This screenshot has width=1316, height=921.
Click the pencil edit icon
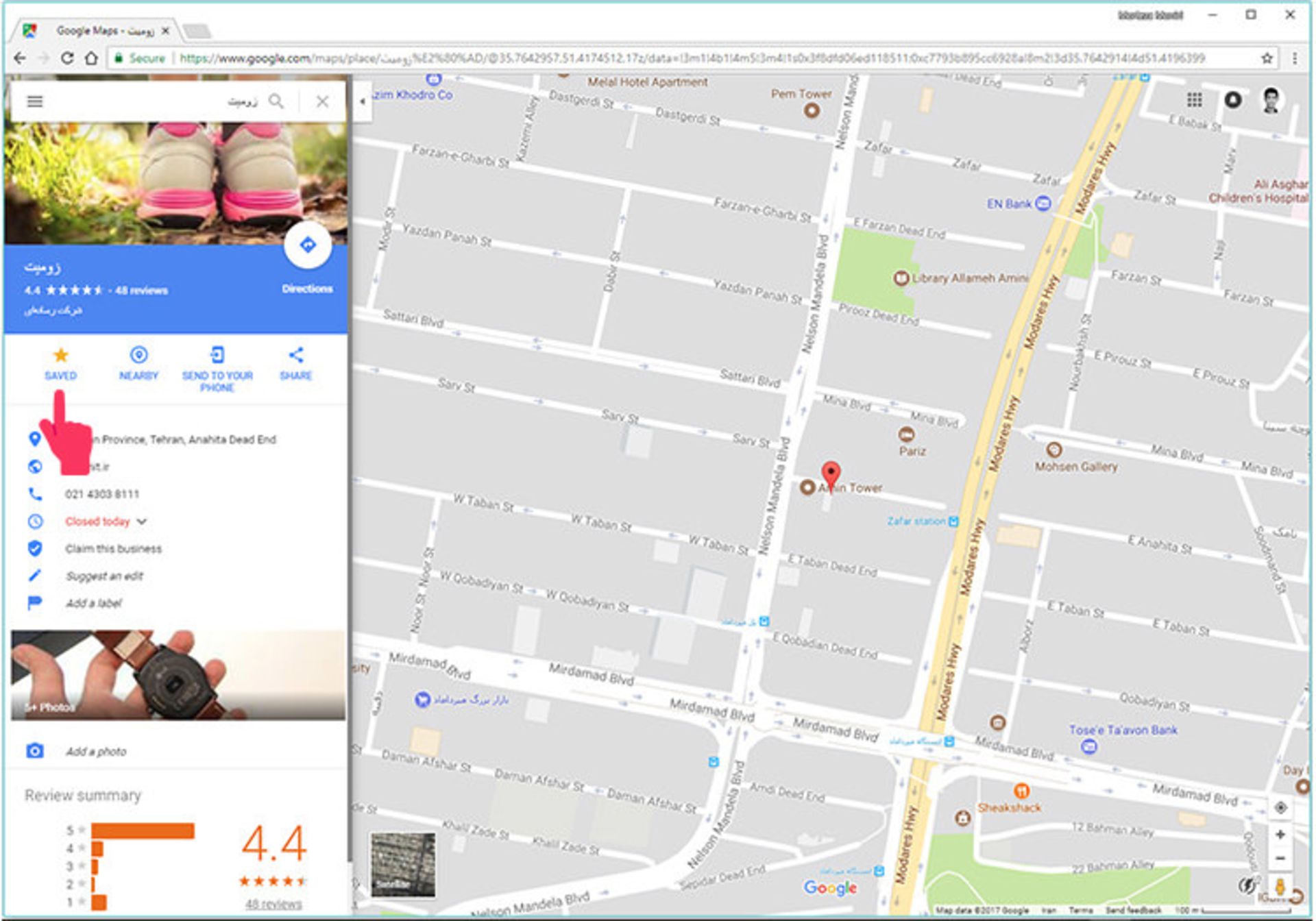click(35, 576)
